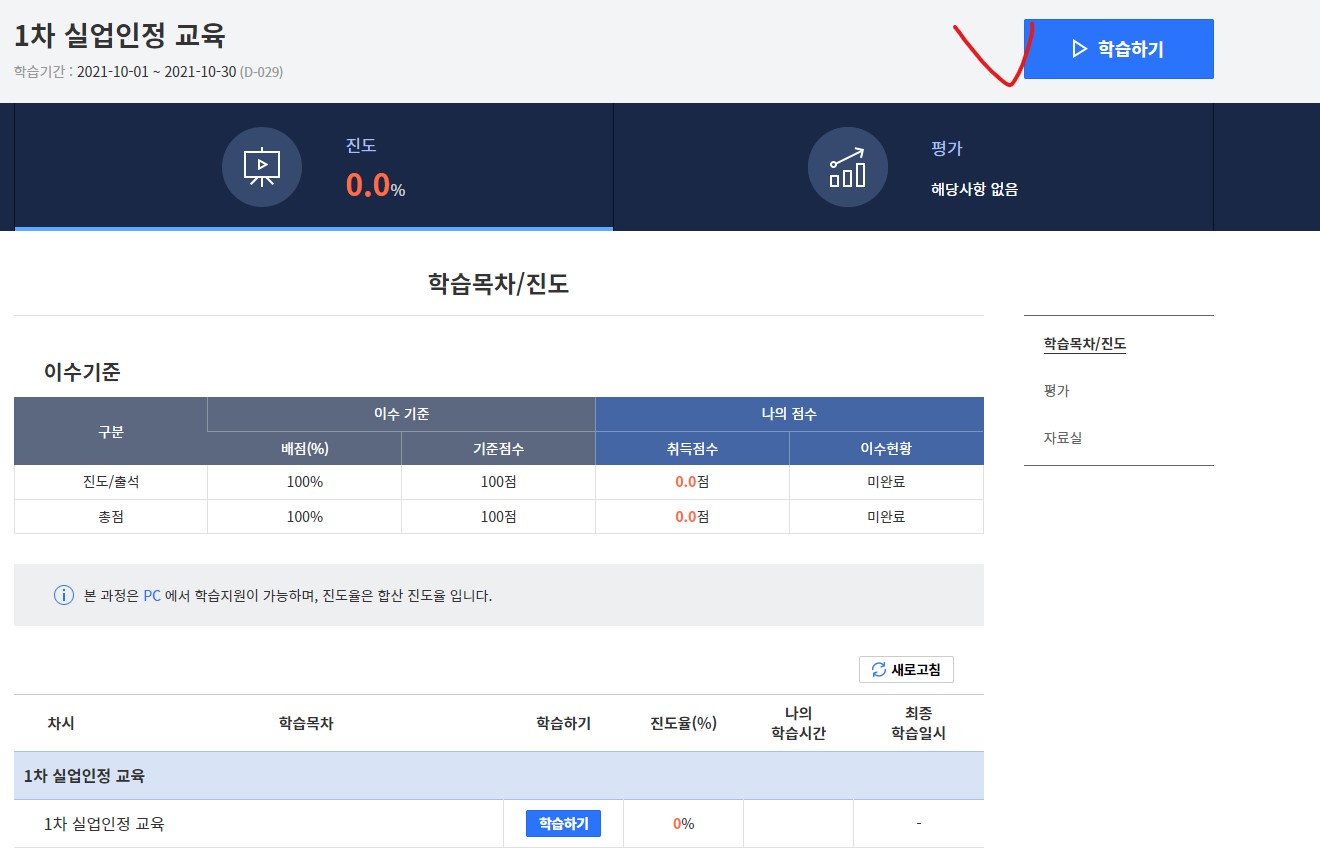Open the 진도 0.0% tab

point(314,167)
